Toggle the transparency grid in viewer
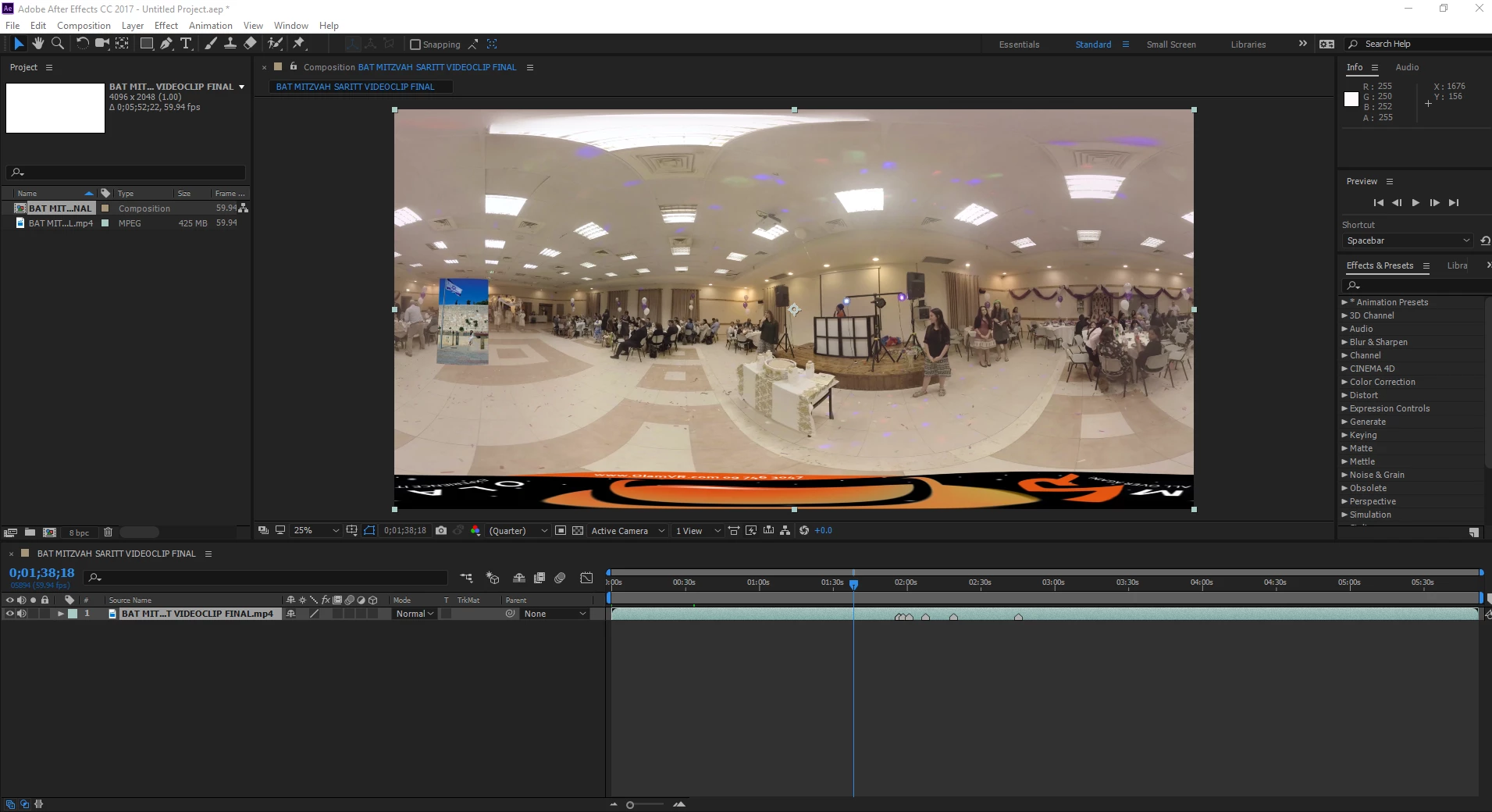 (578, 531)
